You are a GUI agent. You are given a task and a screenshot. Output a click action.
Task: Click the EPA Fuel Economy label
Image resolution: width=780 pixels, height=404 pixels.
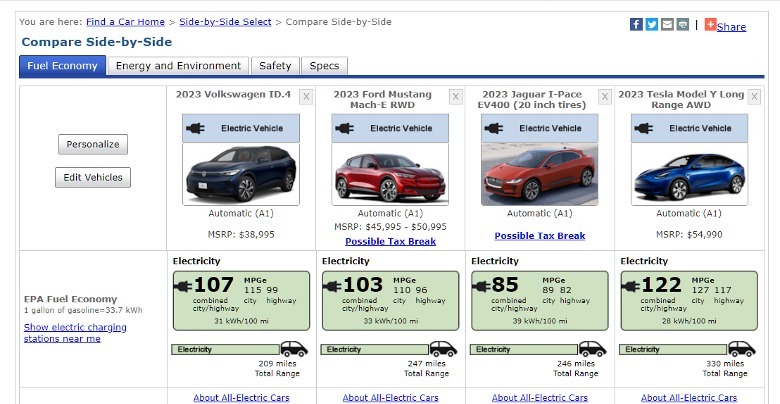coord(71,299)
